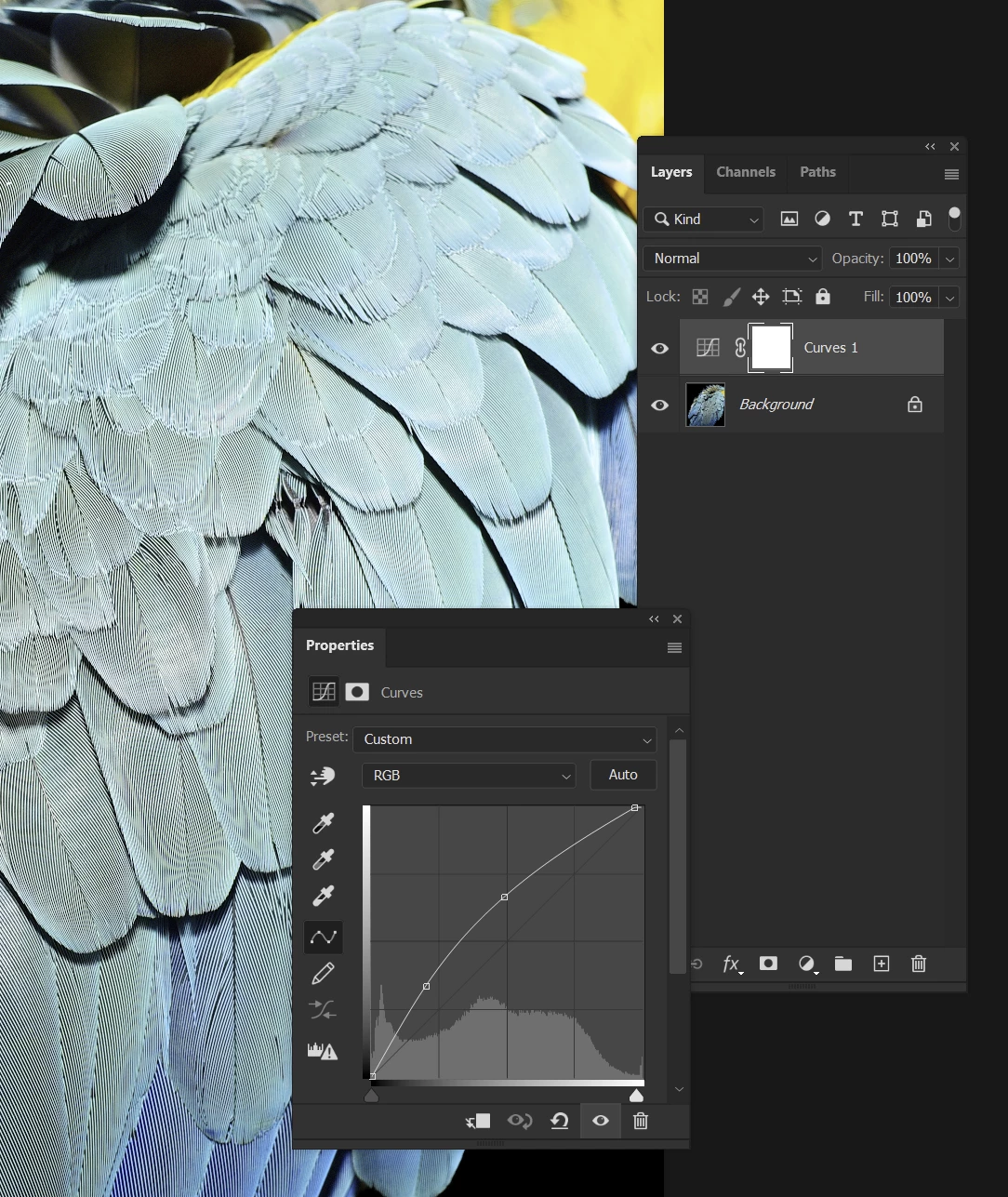Select the Curves adjustment icon in Properties
1008x1197 pixels.
[324, 692]
